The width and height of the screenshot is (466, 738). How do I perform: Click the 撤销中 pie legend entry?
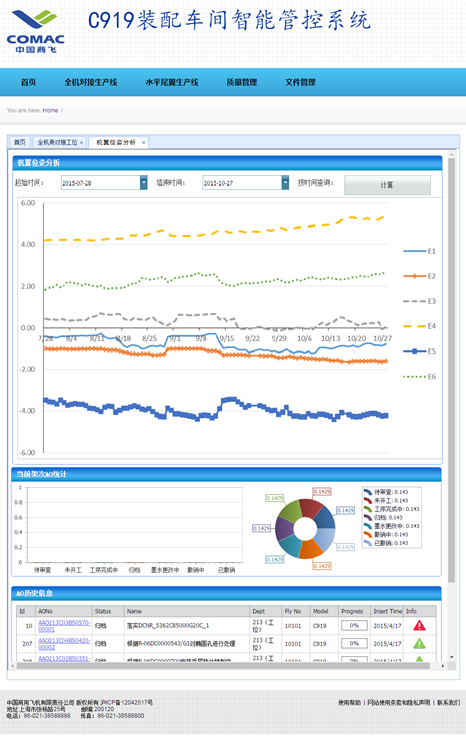pos(386,535)
